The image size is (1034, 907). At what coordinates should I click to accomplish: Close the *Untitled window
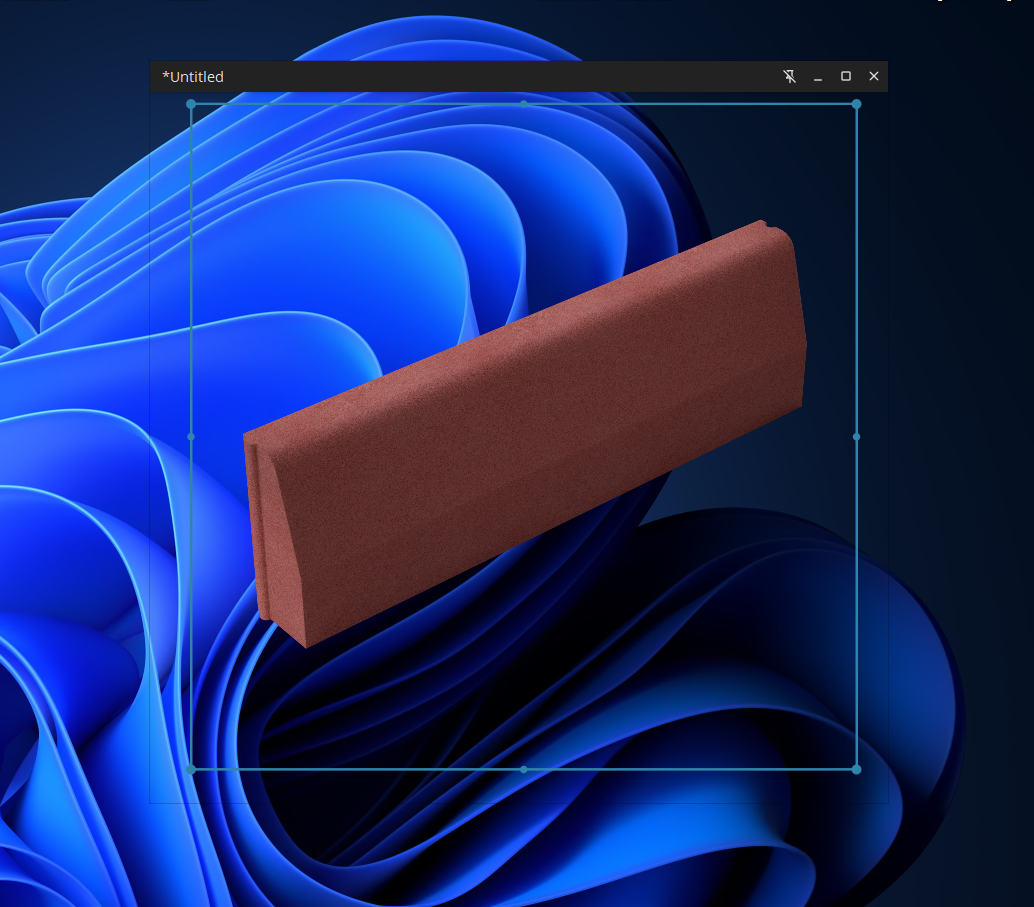(874, 77)
